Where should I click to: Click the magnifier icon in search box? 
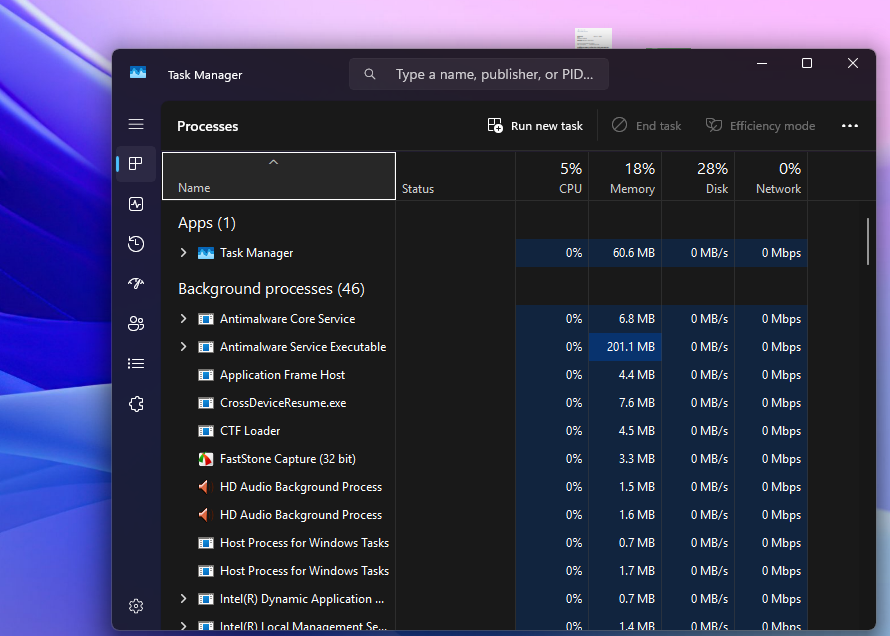[370, 74]
